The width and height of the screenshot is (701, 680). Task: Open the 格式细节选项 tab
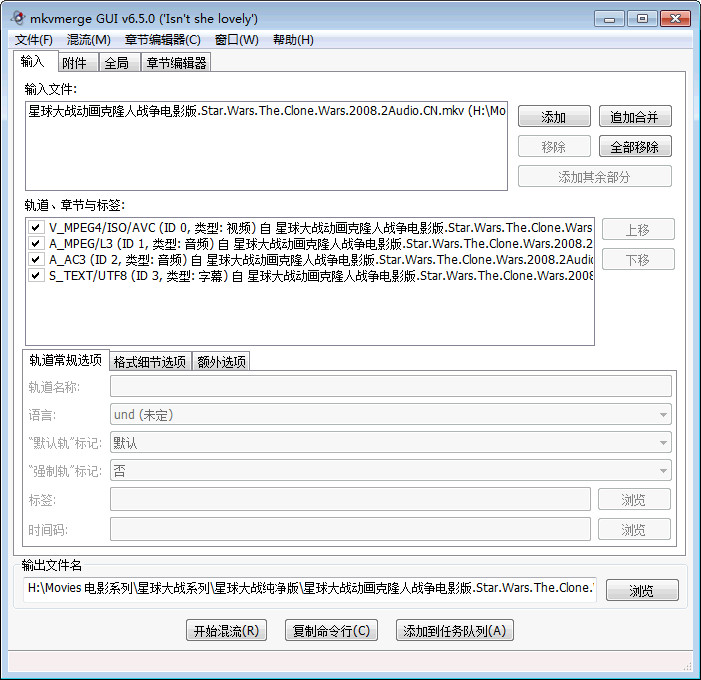tap(149, 361)
